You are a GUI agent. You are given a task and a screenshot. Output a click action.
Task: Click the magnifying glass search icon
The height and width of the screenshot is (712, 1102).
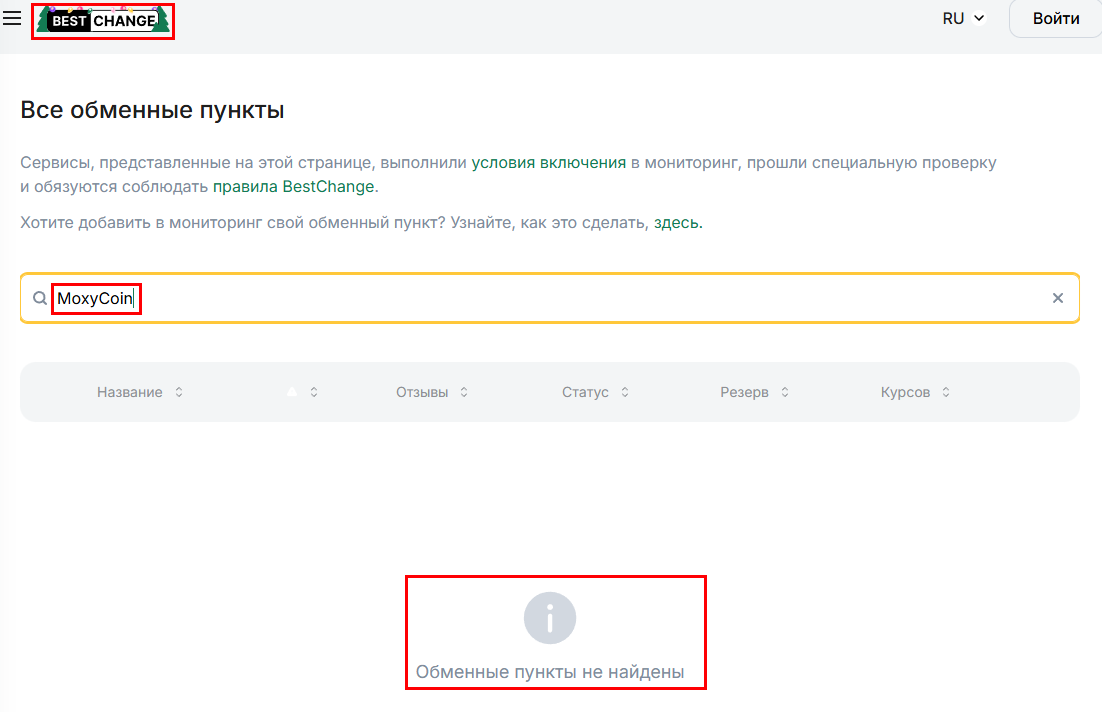[x=39, y=297]
